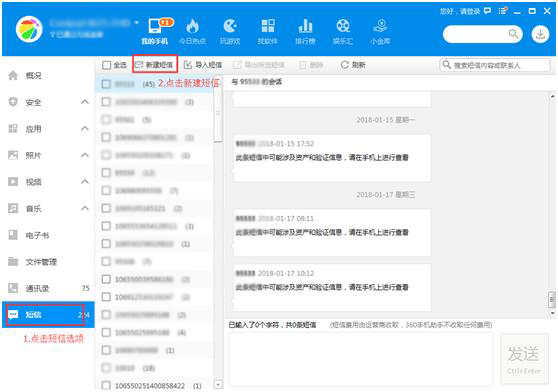This screenshot has width=558, height=392.
Task: Click message bubble dated 2018-01-17 08:11
Action: 332,233
